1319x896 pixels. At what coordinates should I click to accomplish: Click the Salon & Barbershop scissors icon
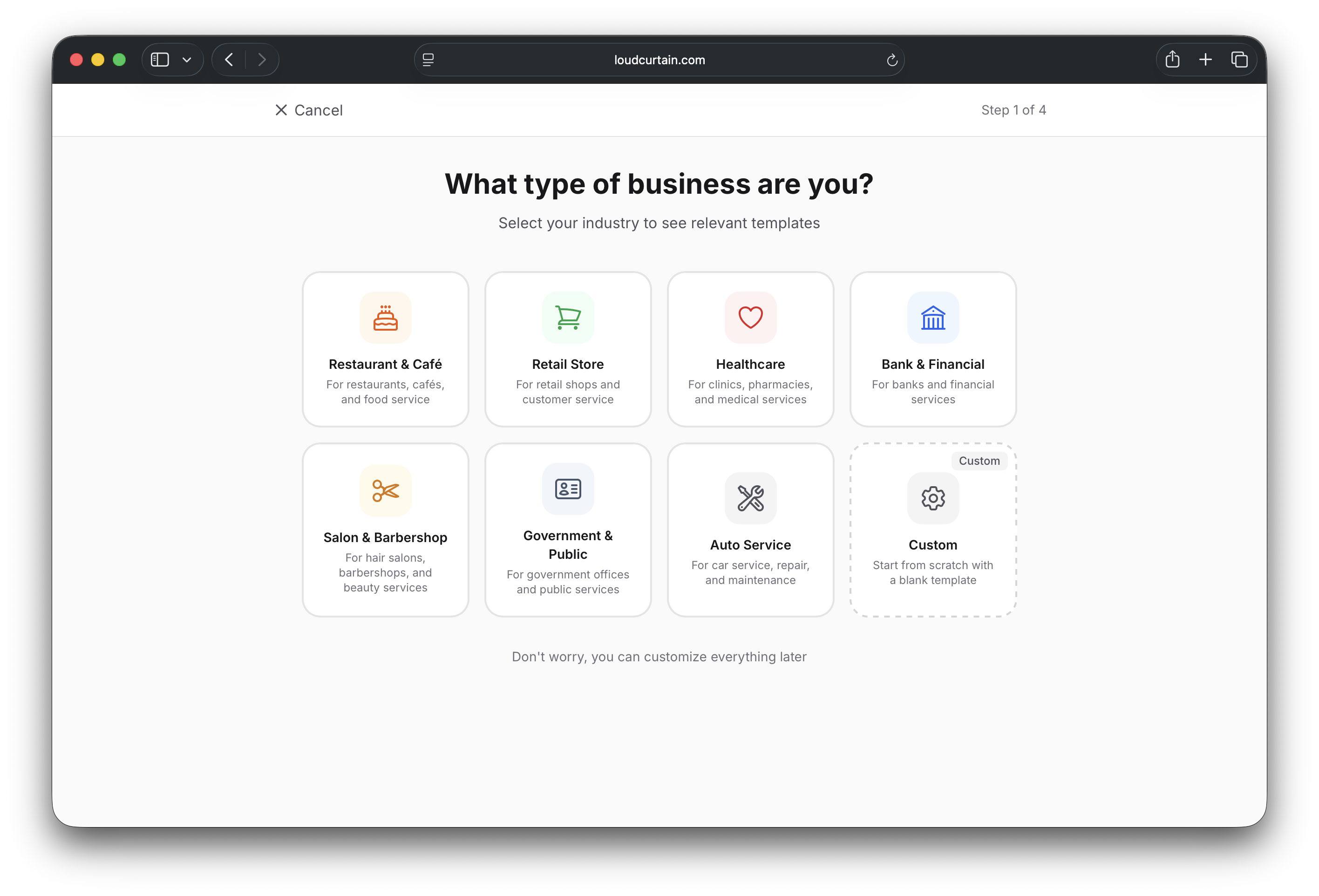point(385,491)
